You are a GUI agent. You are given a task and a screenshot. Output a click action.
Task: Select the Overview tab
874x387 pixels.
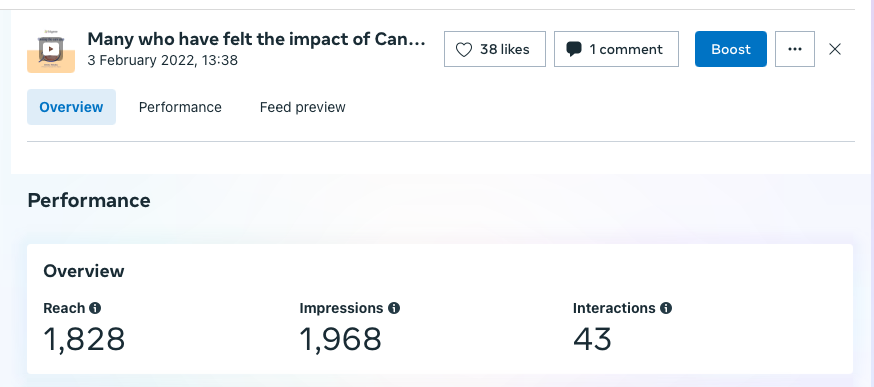click(x=71, y=107)
